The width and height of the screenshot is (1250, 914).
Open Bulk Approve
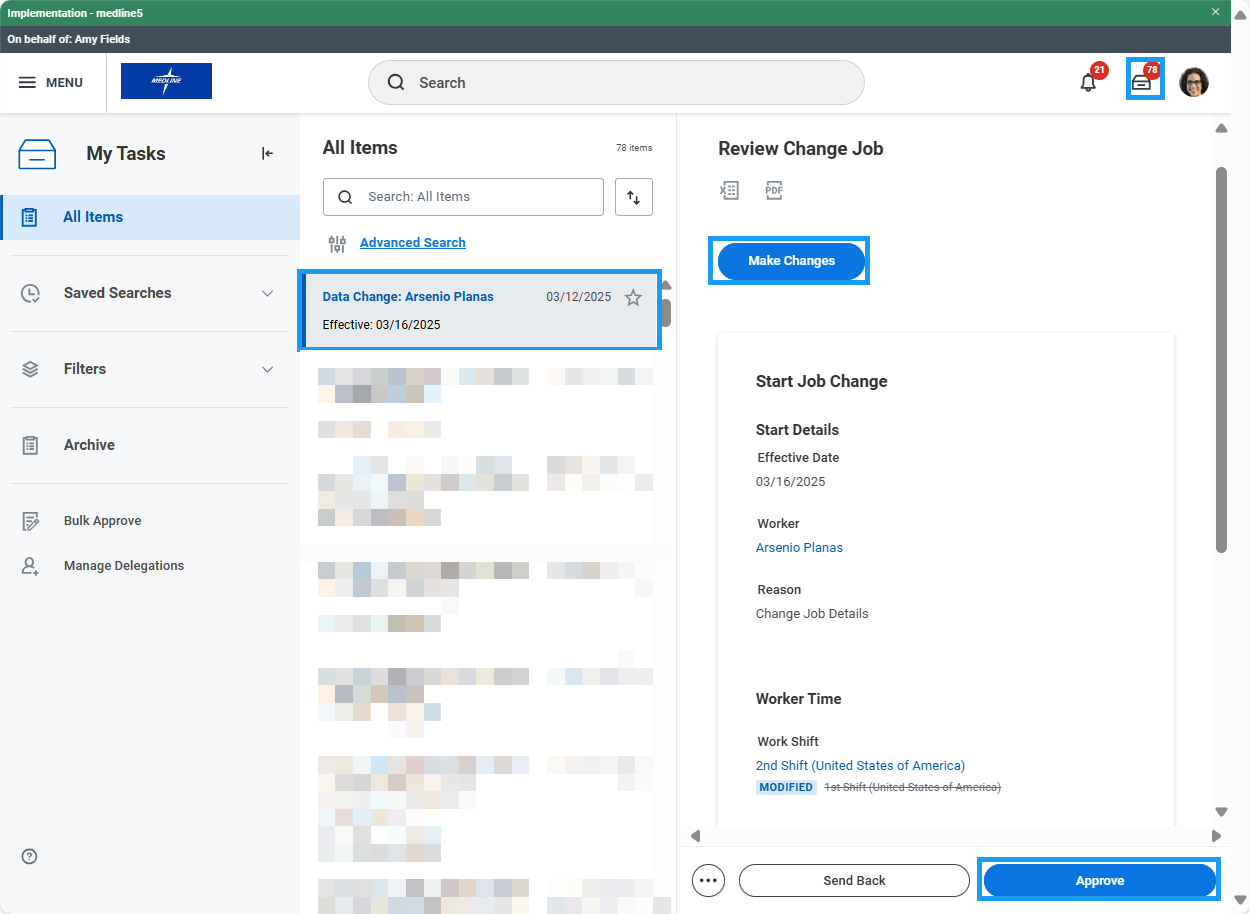point(102,521)
